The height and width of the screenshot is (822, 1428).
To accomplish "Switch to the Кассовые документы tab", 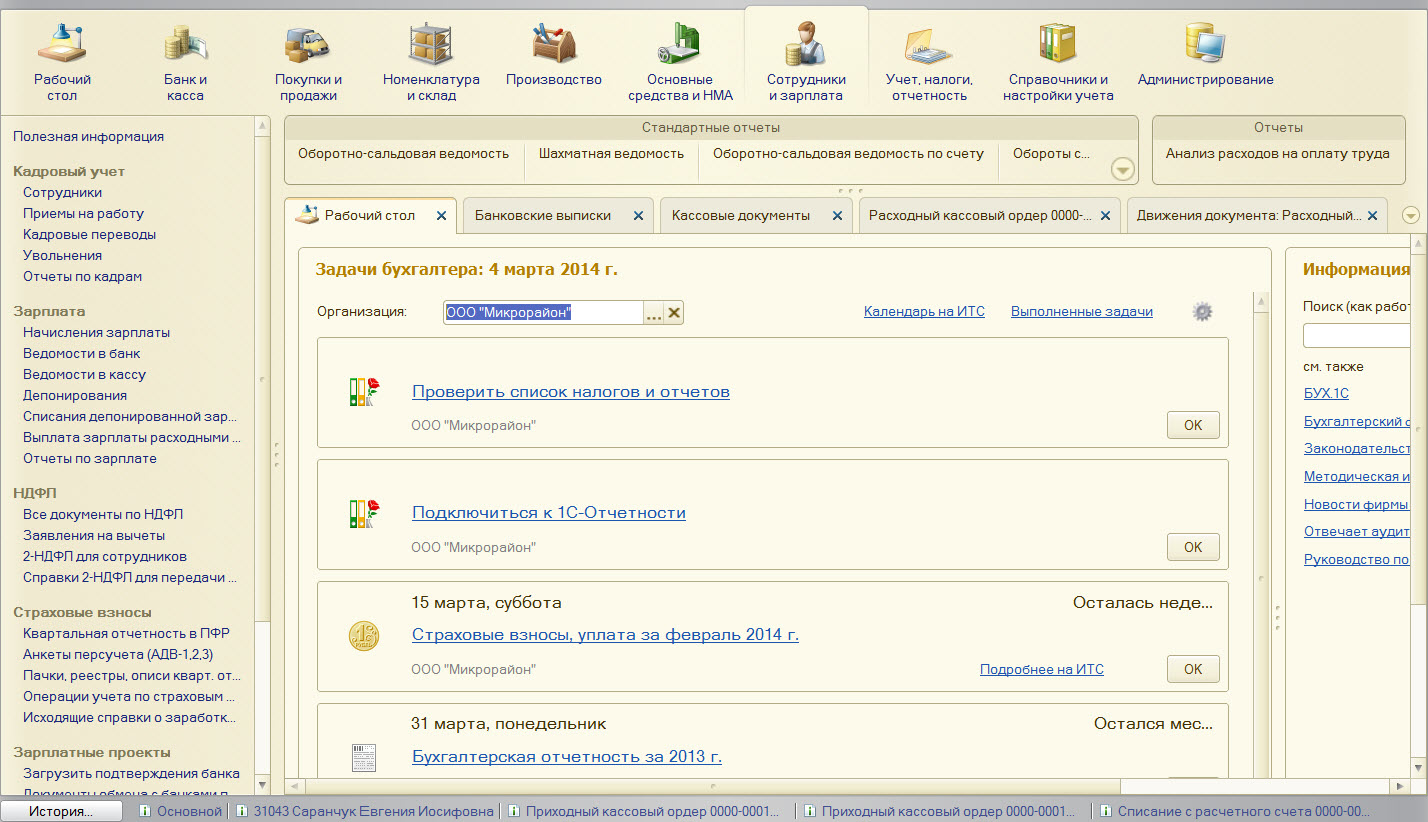I will [740, 216].
